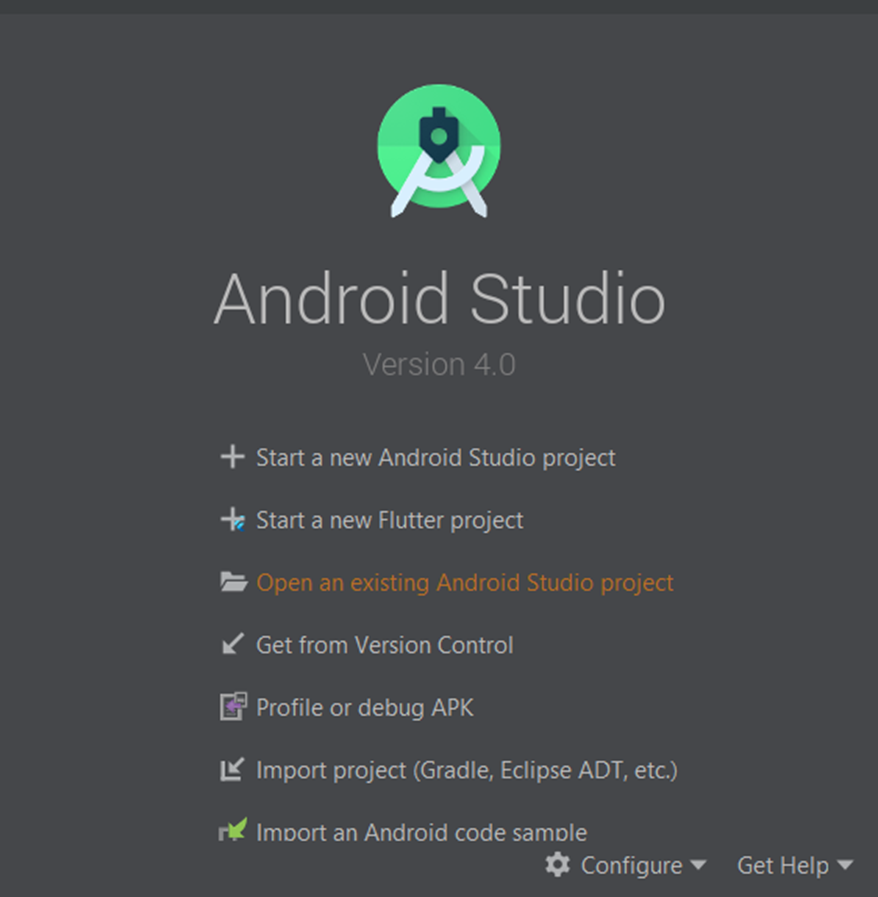Click the Android Studio title text
The image size is (878, 897).
click(x=439, y=299)
